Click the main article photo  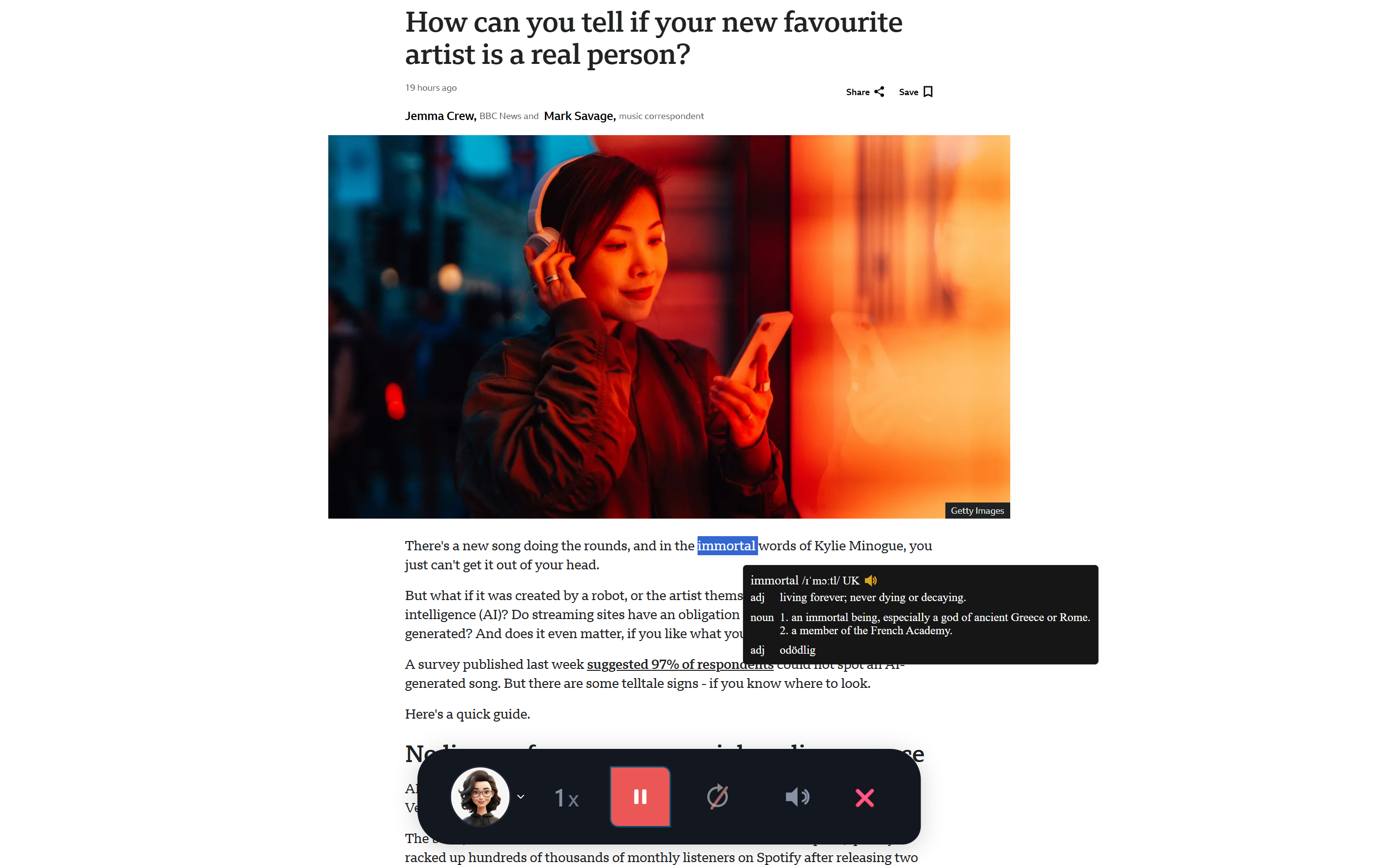[669, 327]
